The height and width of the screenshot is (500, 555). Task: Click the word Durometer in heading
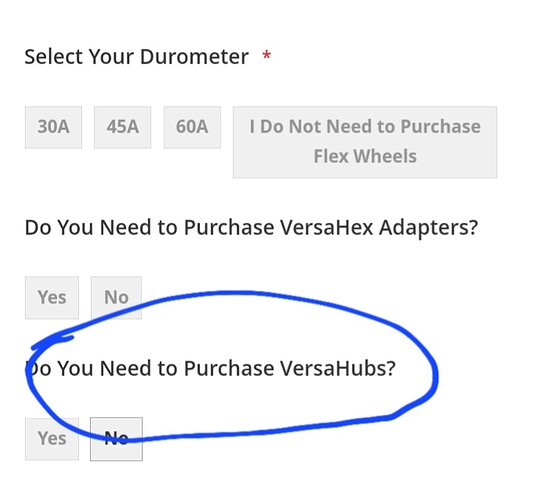[194, 57]
